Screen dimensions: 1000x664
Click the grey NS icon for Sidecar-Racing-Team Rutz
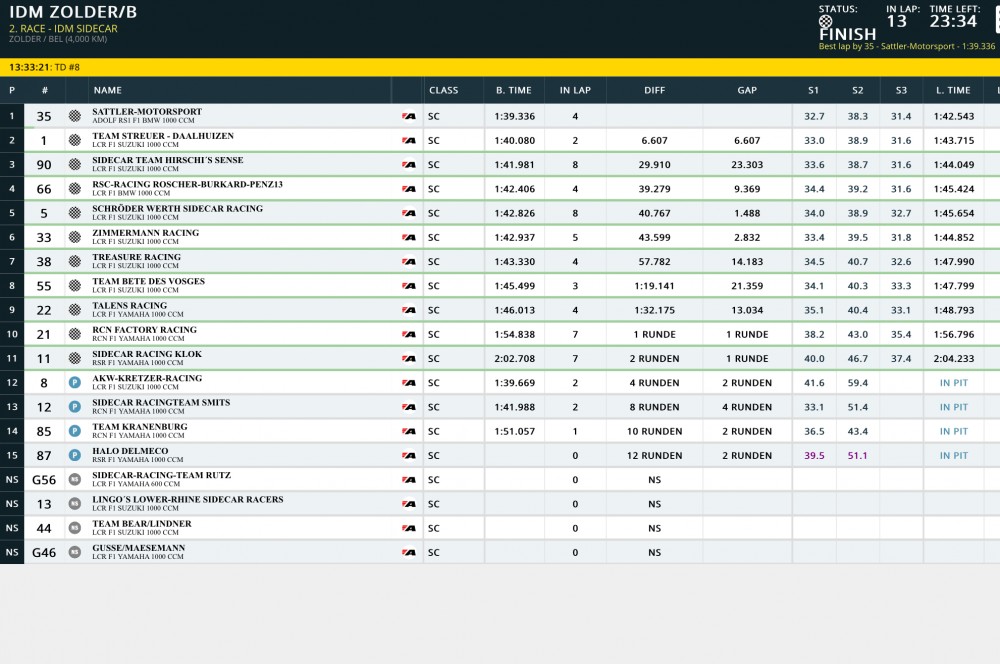click(75, 480)
